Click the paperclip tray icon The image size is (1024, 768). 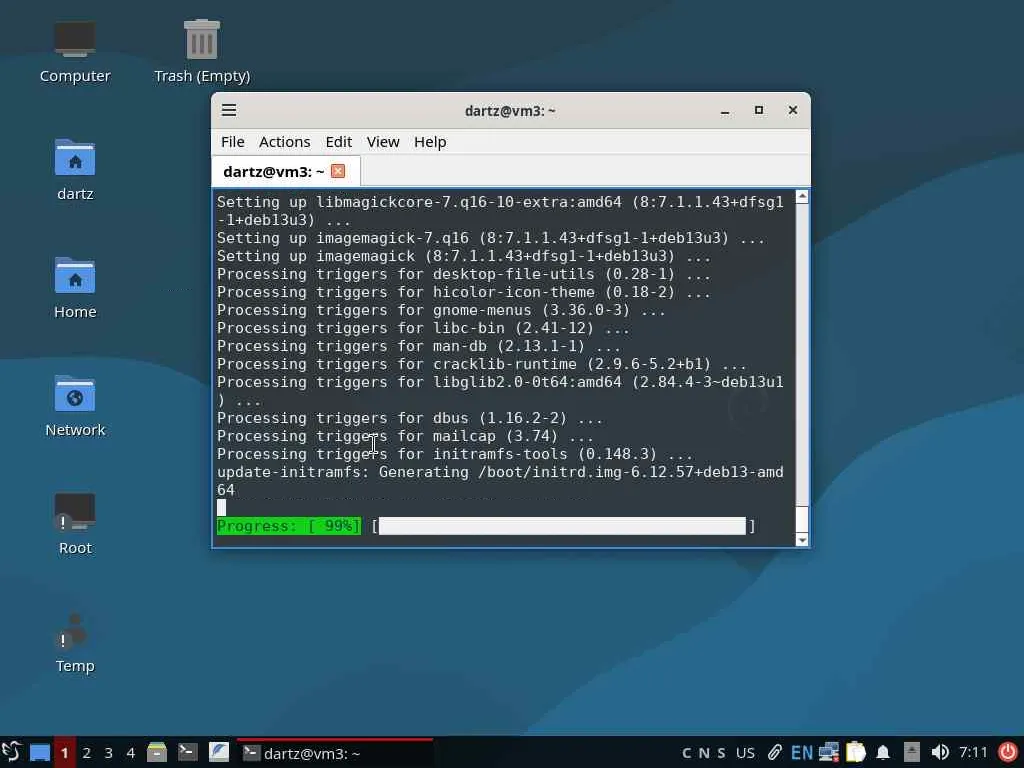[x=775, y=752]
